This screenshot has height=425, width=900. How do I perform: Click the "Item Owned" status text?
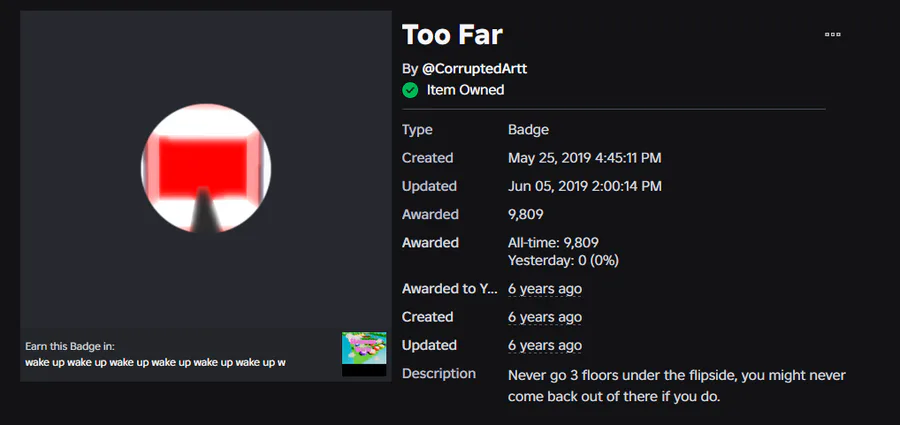tap(465, 90)
